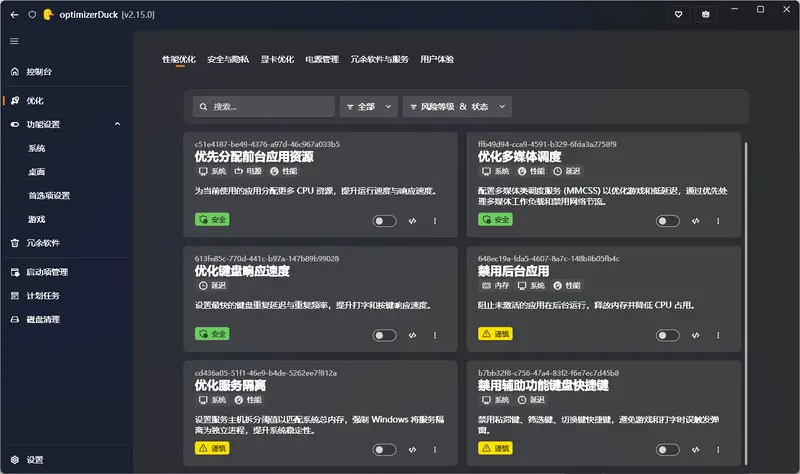View code icon for 禁用辅助功能键盘快捷键
The height and width of the screenshot is (474, 800).
click(x=695, y=450)
